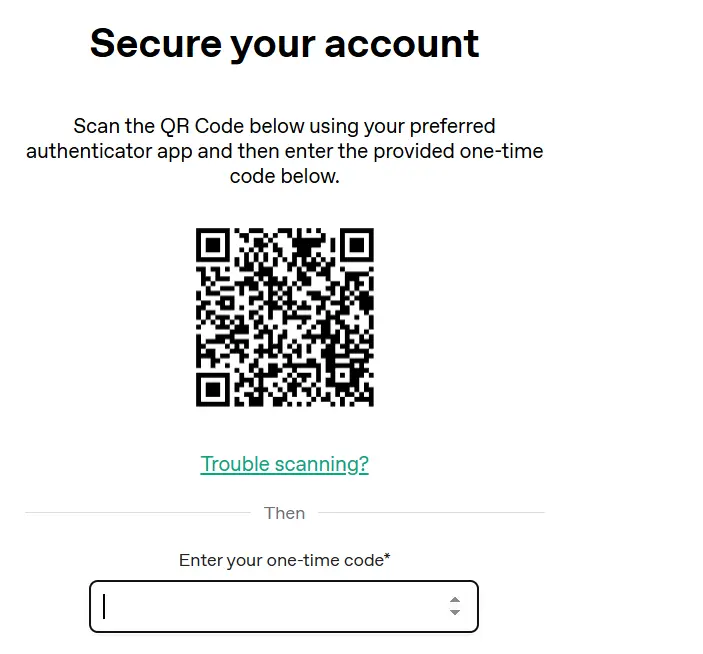This screenshot has height=654, width=703.
Task: Click the blinking text cursor in the code box
Action: pos(104,606)
